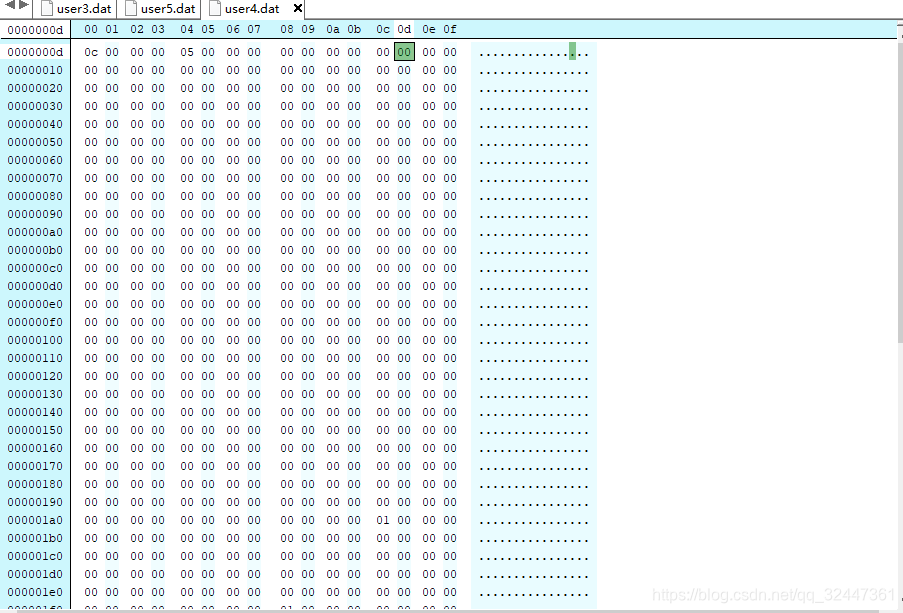Select address 000000e0

click(35, 304)
